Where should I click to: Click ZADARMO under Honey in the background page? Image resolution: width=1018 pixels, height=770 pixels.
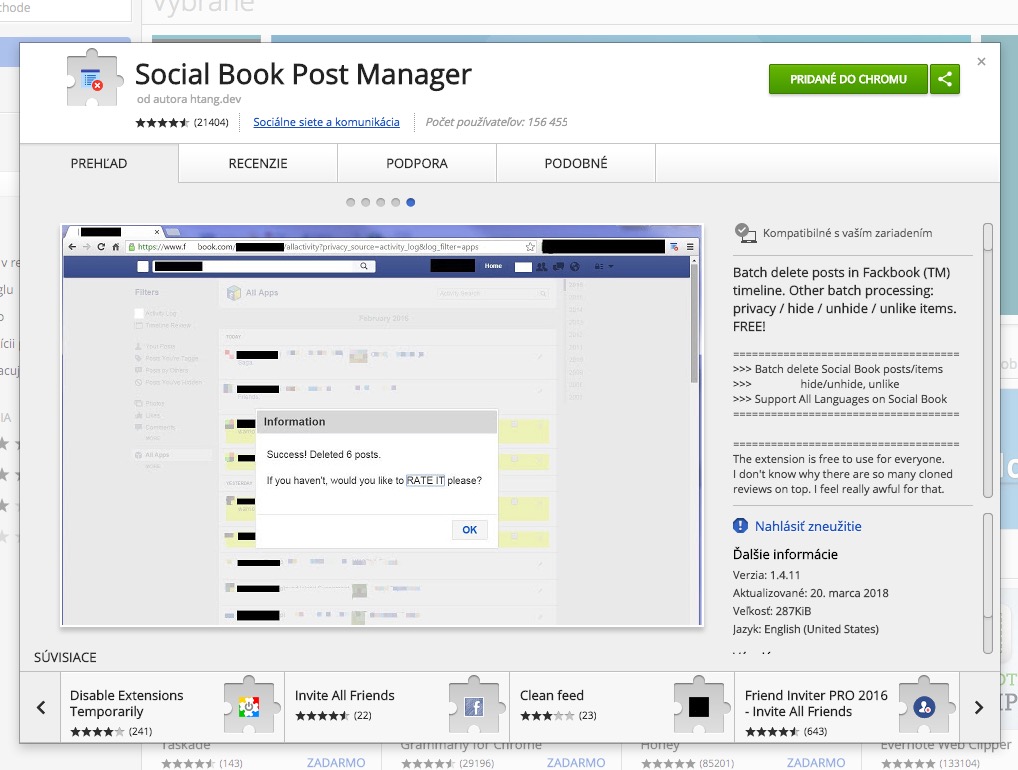coord(815,763)
